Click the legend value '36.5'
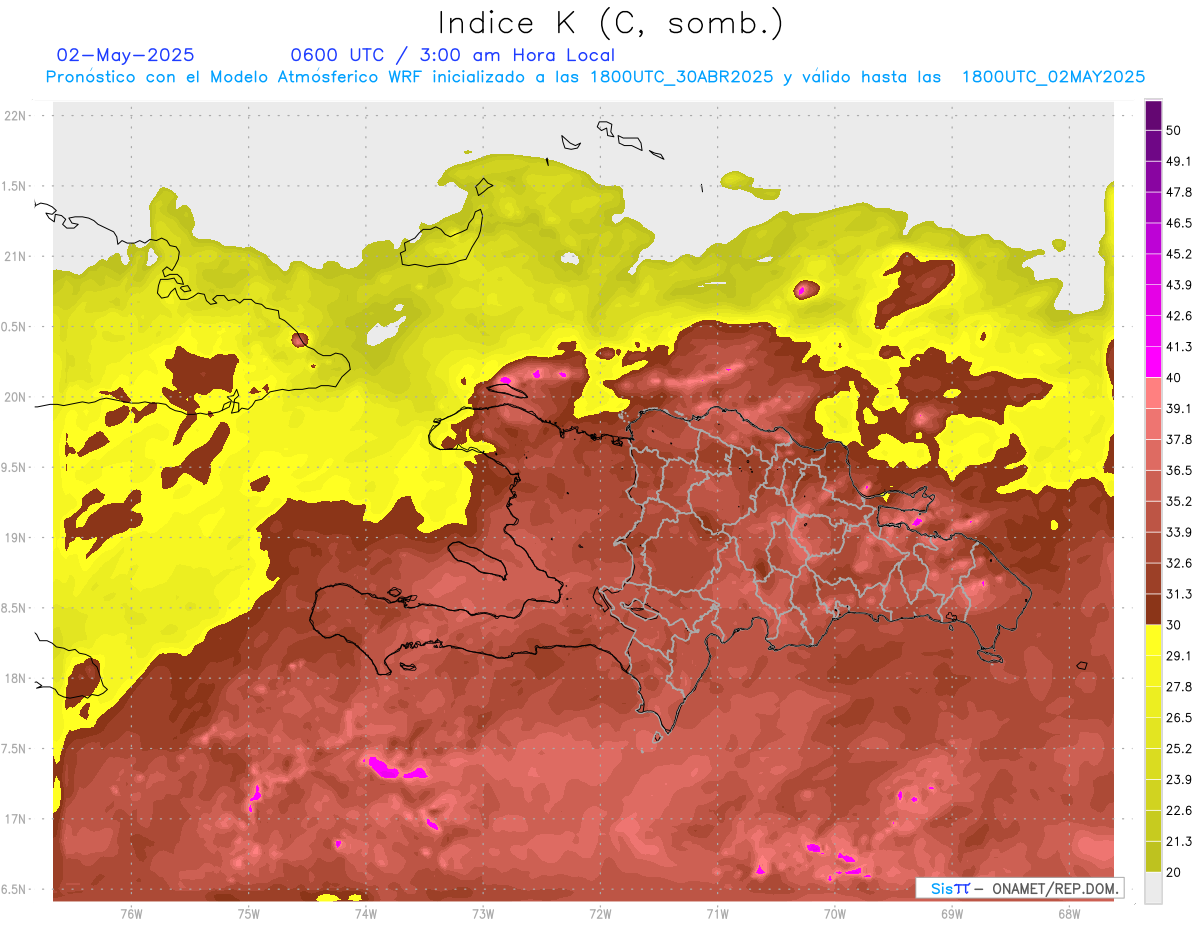1200x927 pixels. [1179, 470]
